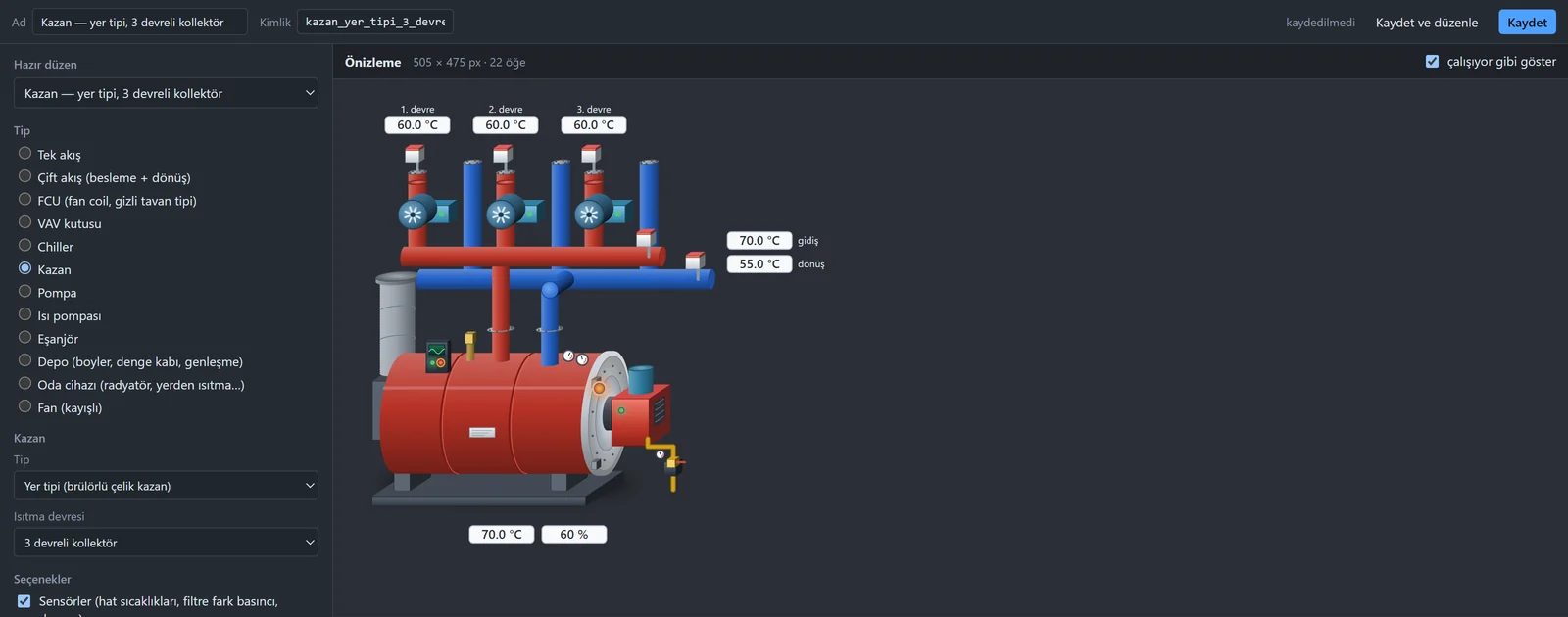Viewport: 1568px width, 617px height.
Task: Toggle the Sensörler checkbox
Action: click(24, 601)
